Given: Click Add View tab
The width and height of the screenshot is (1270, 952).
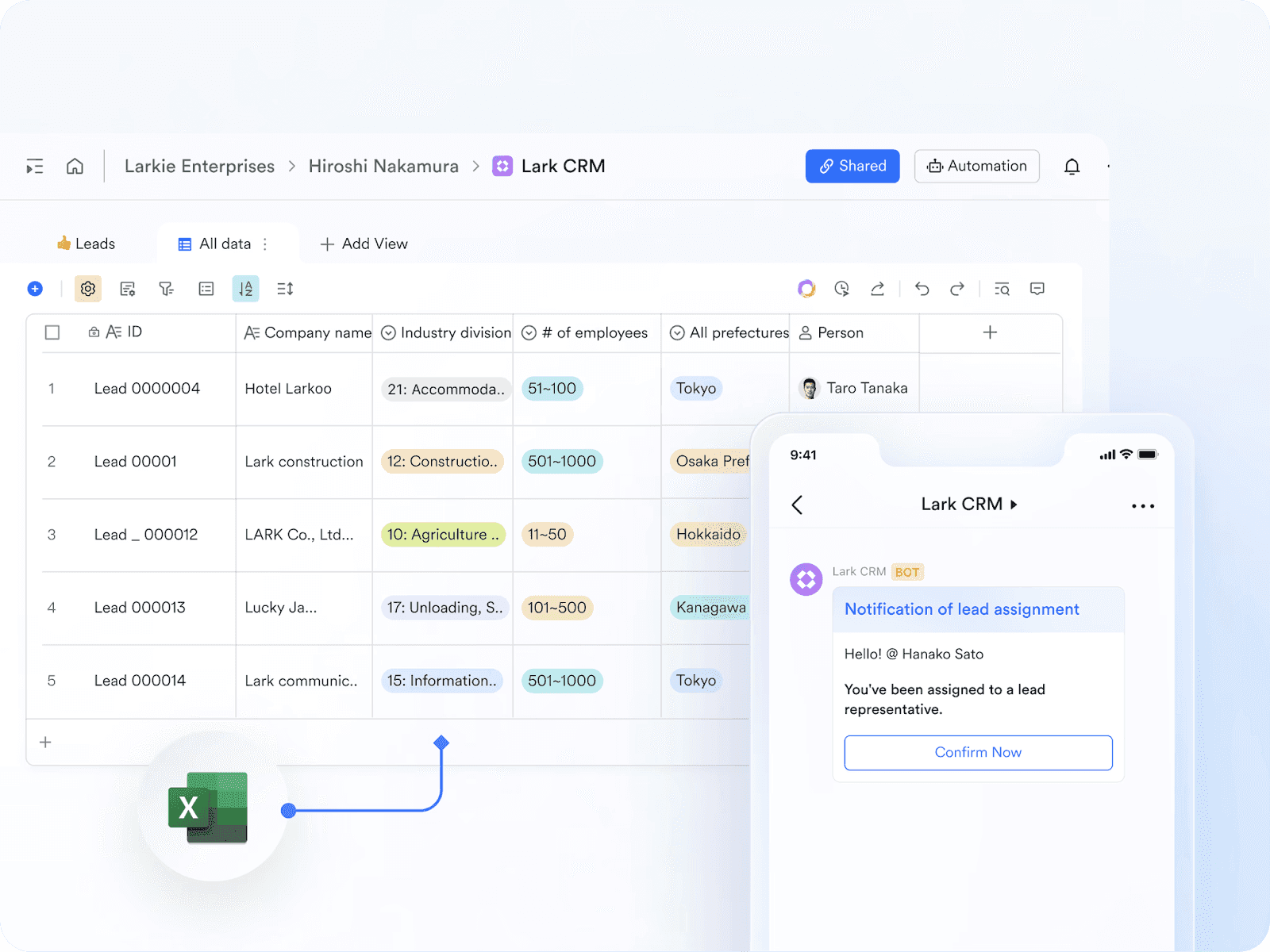Looking at the screenshot, I should 364,244.
